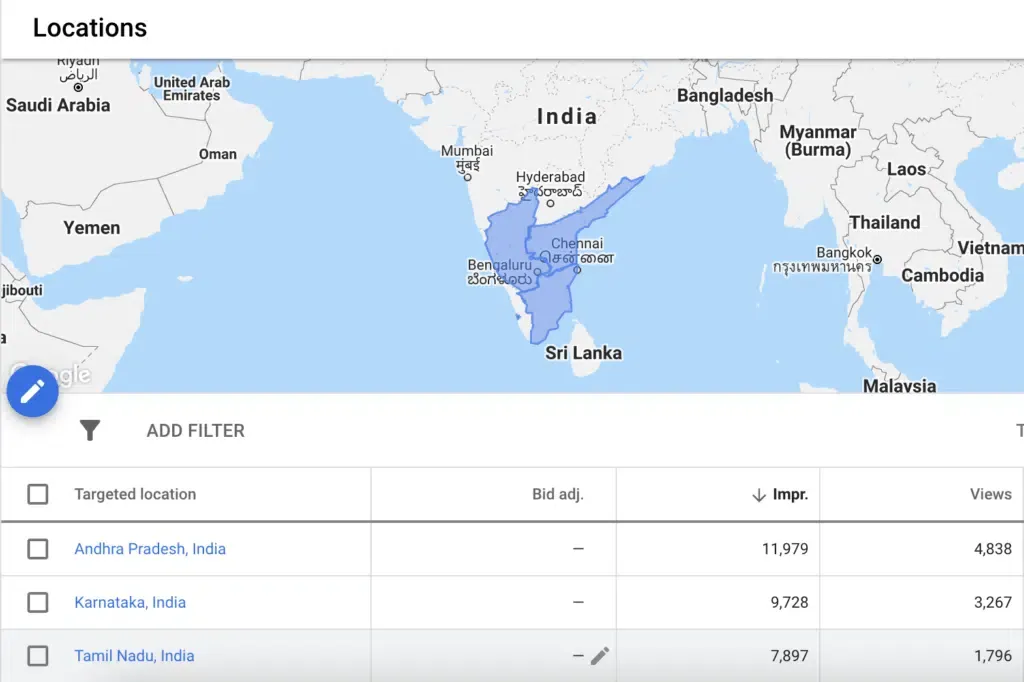Image resolution: width=1024 pixels, height=682 pixels.
Task: Click the Targeted location column header
Action: (x=135, y=494)
